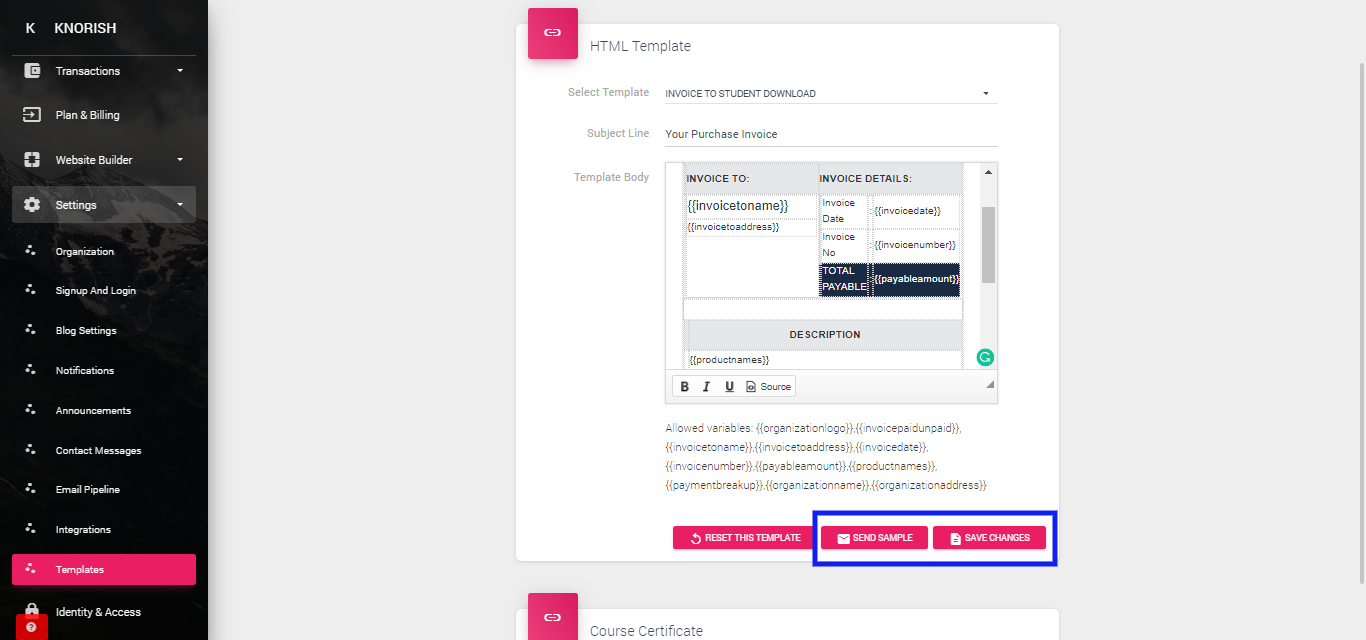Click the Email Pipeline bullet icon
Viewport: 1366px width, 640px height.
coord(31,489)
